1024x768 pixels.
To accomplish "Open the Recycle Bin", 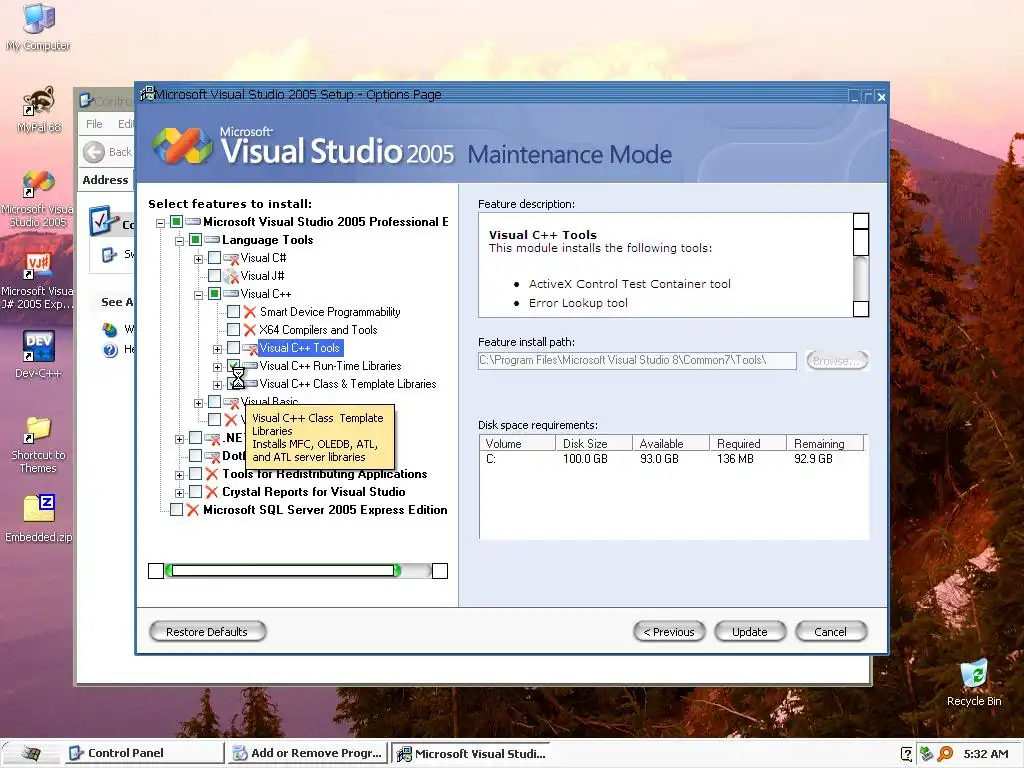I will coord(974,683).
